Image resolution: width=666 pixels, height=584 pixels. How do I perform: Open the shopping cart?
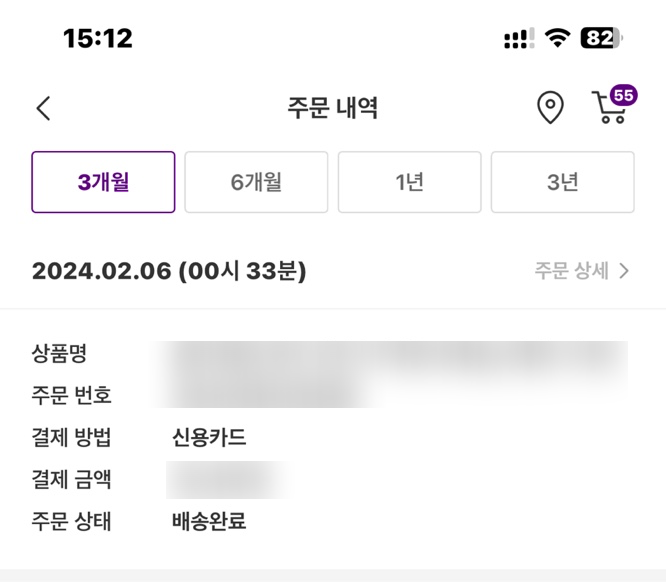(608, 108)
